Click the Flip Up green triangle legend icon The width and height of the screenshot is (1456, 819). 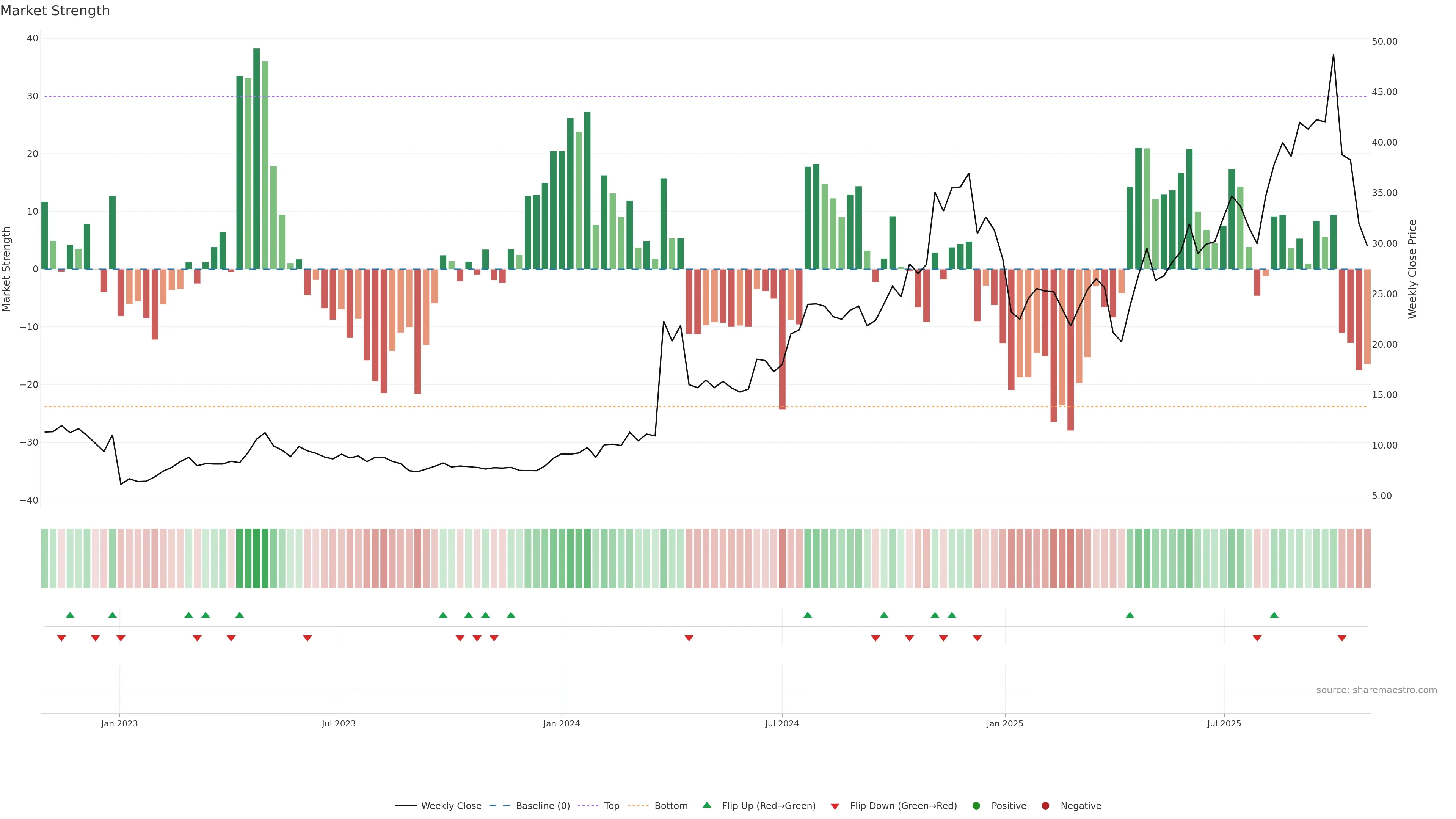pyautogui.click(x=706, y=805)
